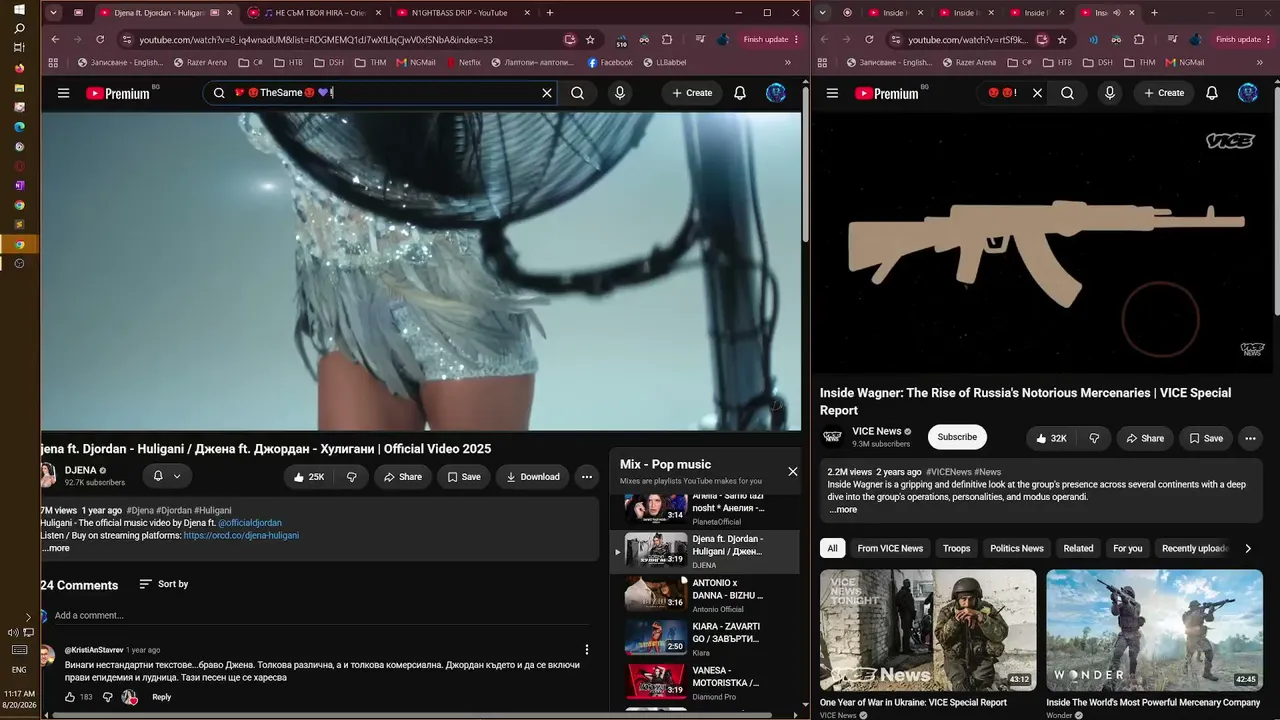Play ANTONIO x DANNA - BIZHU from the mix
The width and height of the screenshot is (1280, 720).
pos(705,594)
